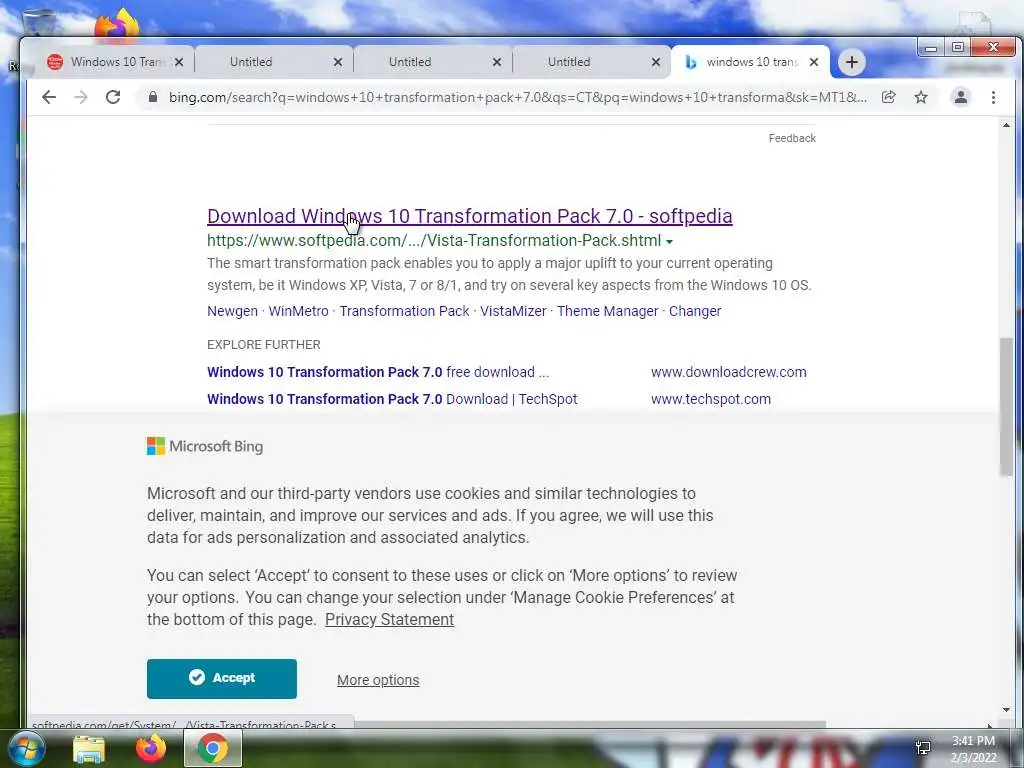Image resolution: width=1024 pixels, height=768 pixels.
Task: Open the Theme Manager sublink
Action: 607,311
